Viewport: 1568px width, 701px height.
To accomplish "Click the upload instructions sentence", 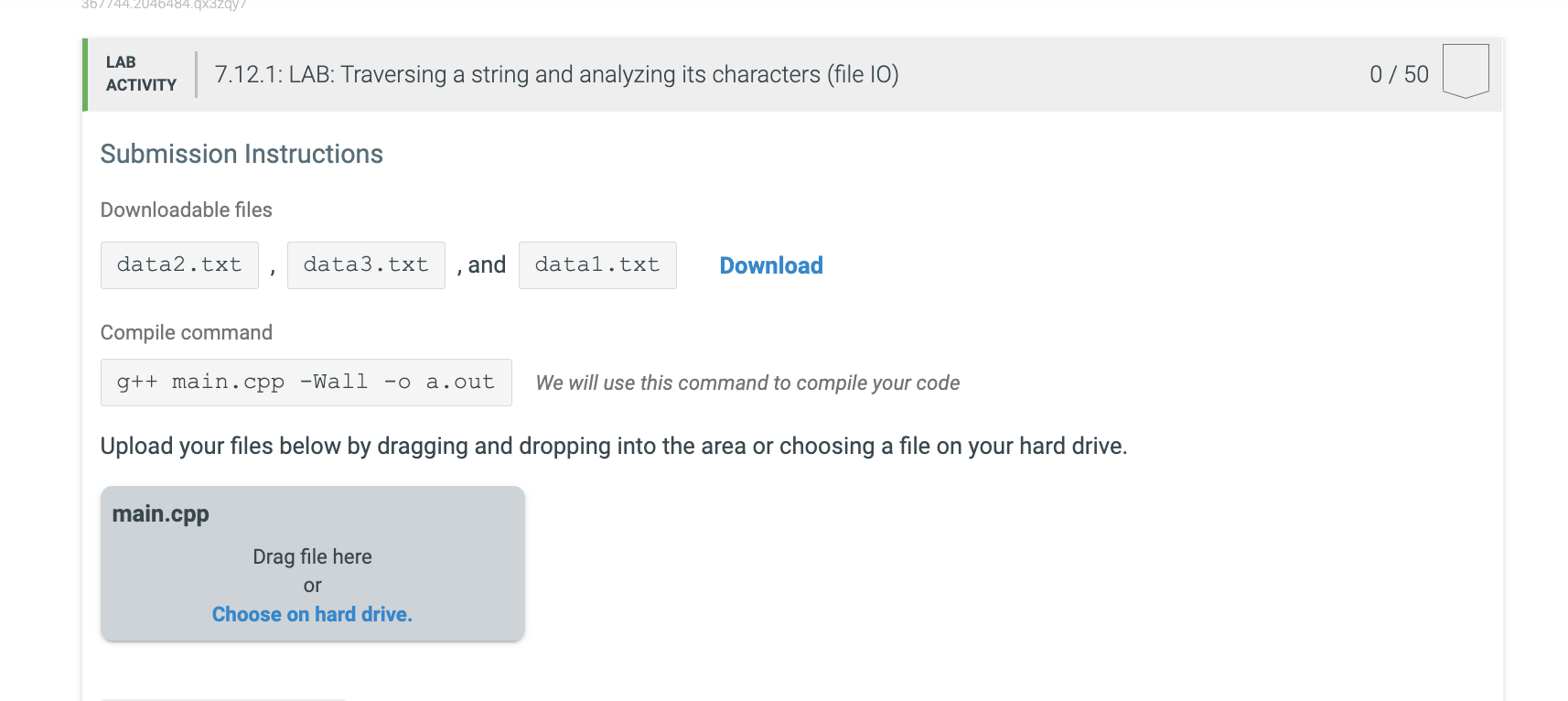I will [614, 446].
